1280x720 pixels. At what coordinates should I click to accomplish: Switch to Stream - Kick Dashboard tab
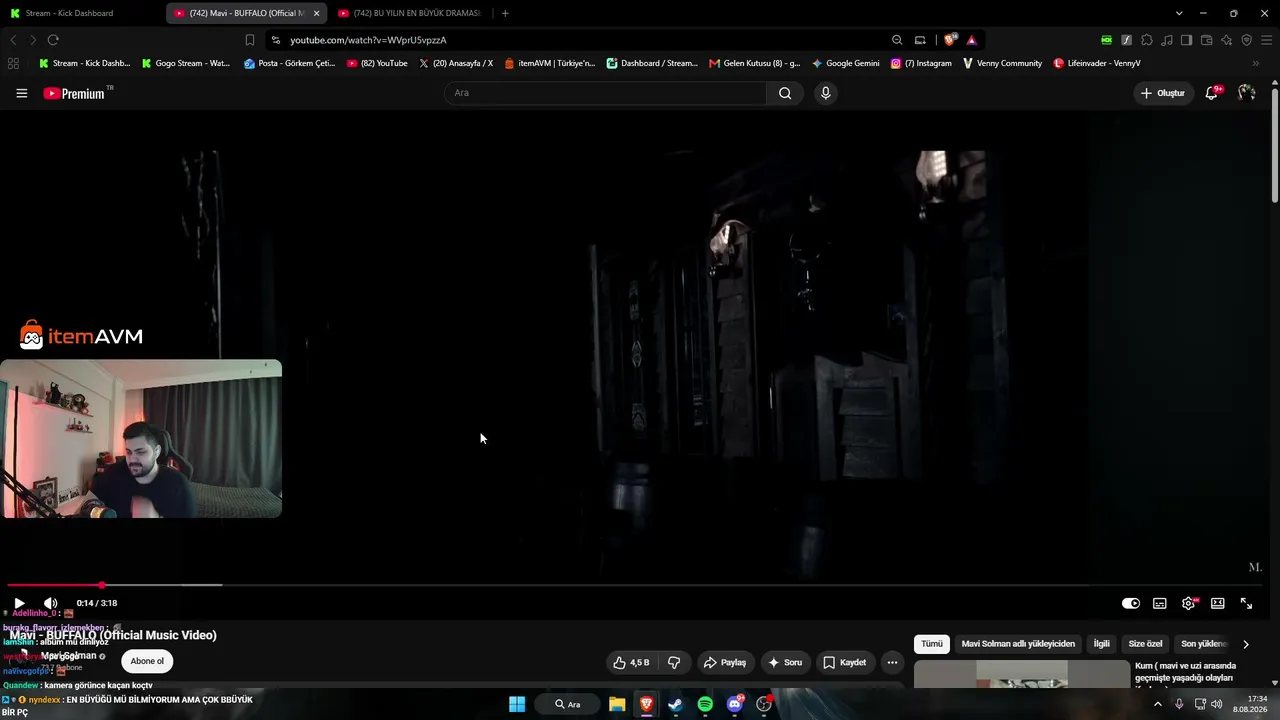tap(80, 13)
